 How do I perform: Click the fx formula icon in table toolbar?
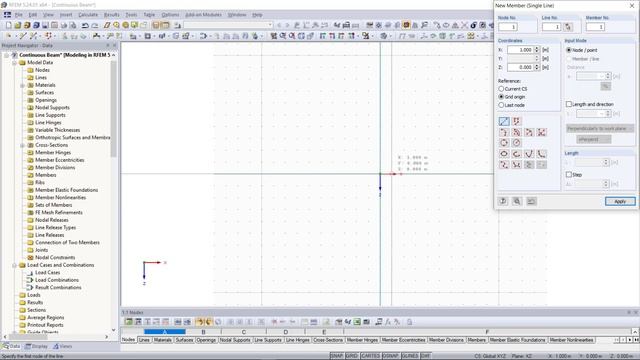[x=388, y=322]
